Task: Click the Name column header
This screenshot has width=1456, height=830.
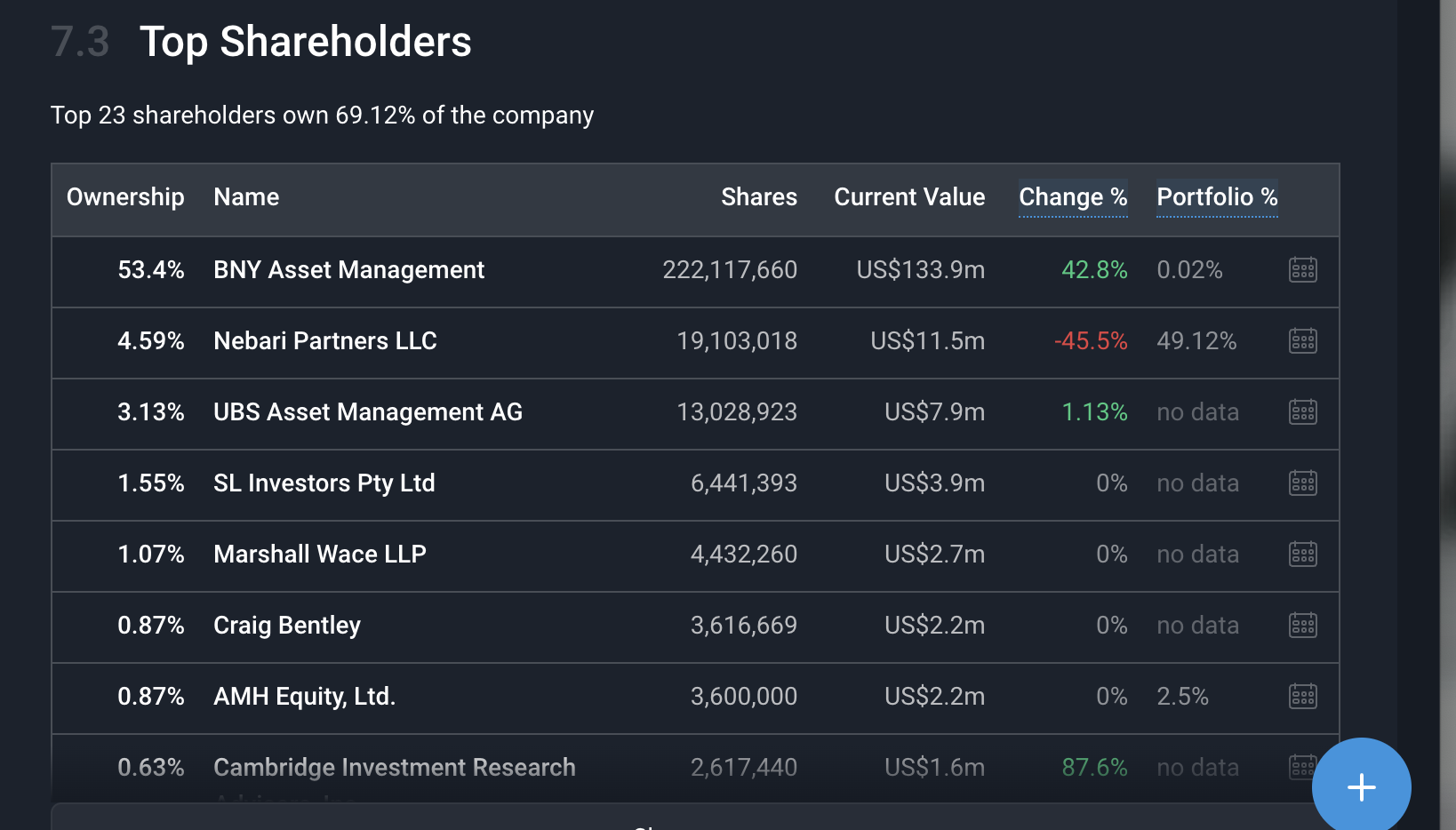Action: coord(246,197)
